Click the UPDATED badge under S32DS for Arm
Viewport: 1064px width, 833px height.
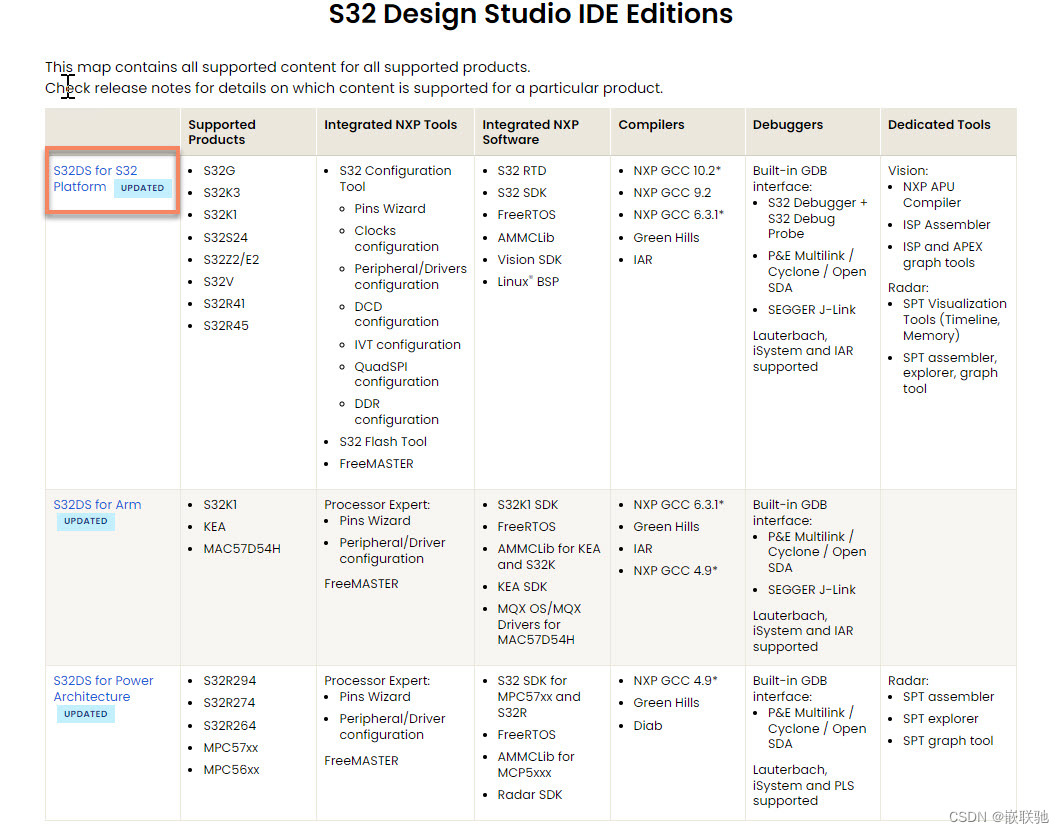coord(86,521)
